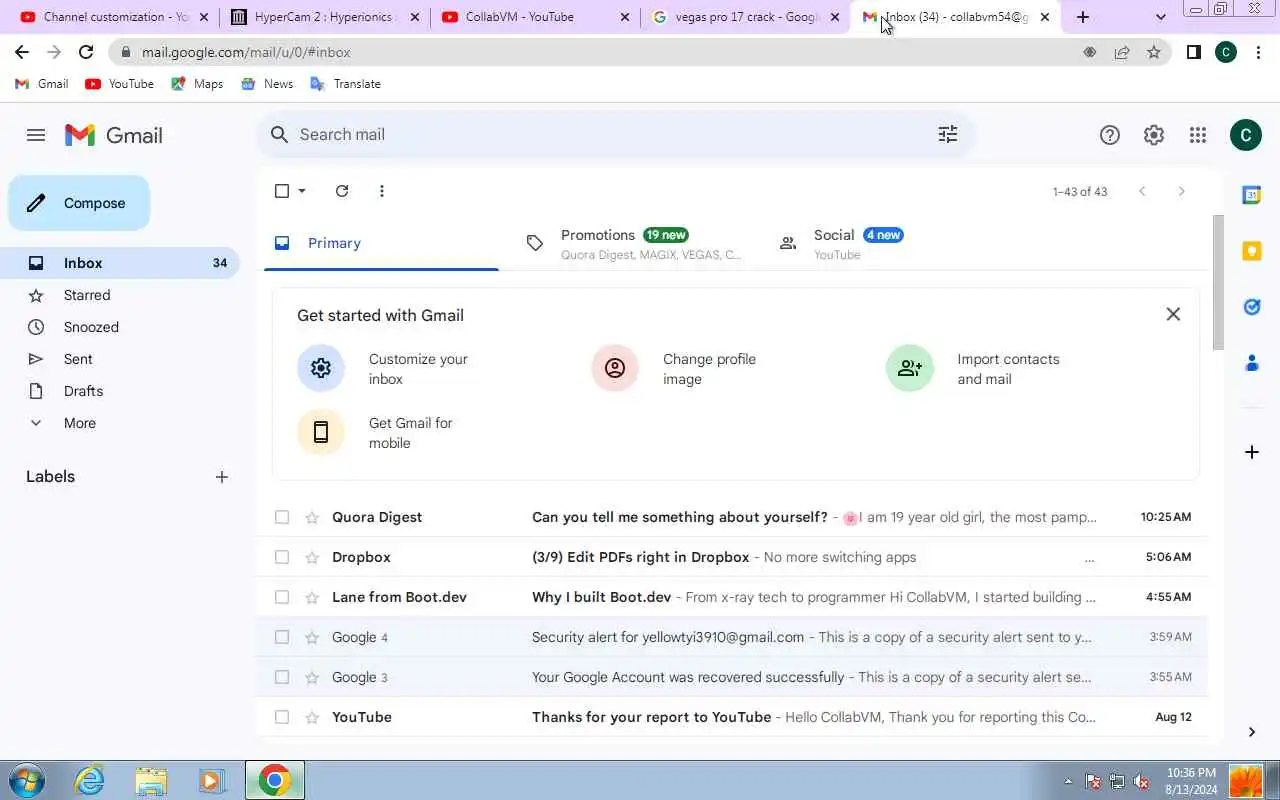Star the YouTube email
The height and width of the screenshot is (800, 1280).
(312, 717)
